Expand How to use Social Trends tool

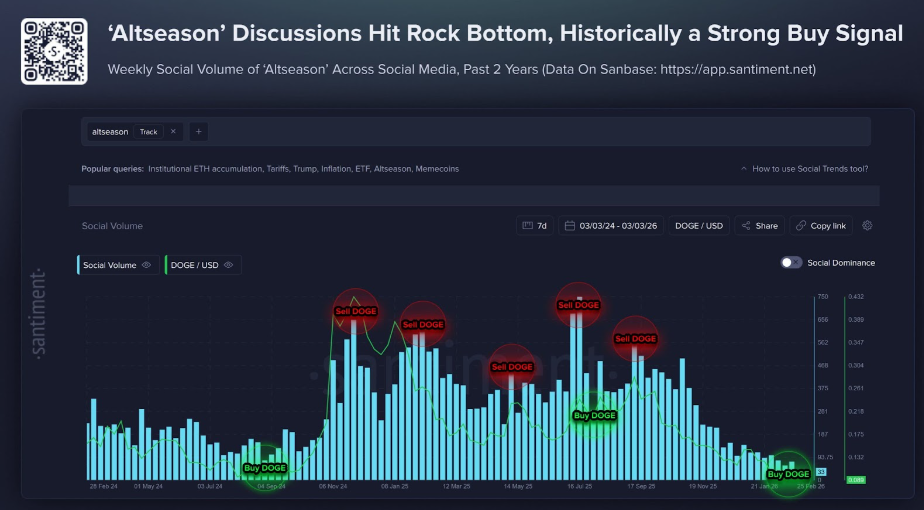(804, 169)
